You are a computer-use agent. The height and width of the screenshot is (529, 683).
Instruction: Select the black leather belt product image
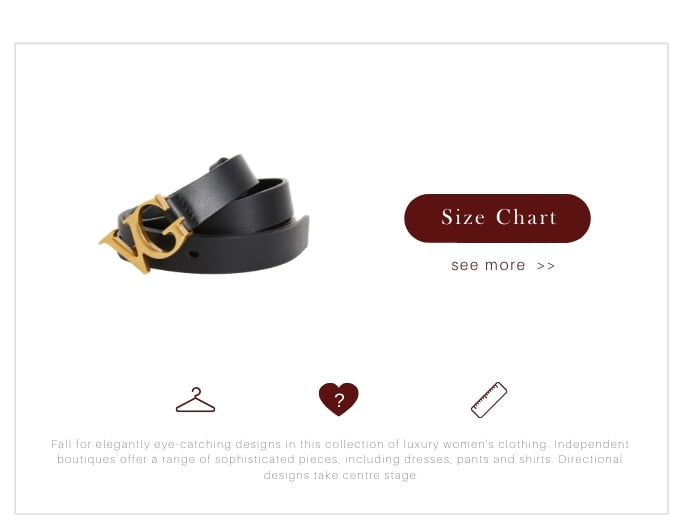pos(204,214)
